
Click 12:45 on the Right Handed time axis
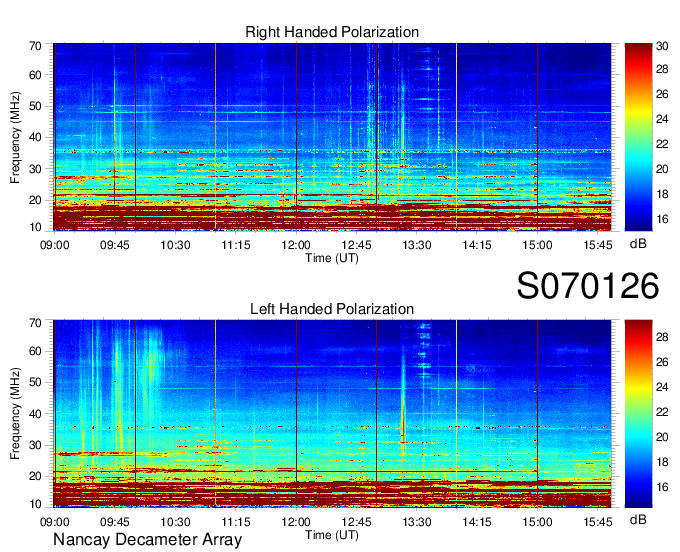tap(356, 245)
